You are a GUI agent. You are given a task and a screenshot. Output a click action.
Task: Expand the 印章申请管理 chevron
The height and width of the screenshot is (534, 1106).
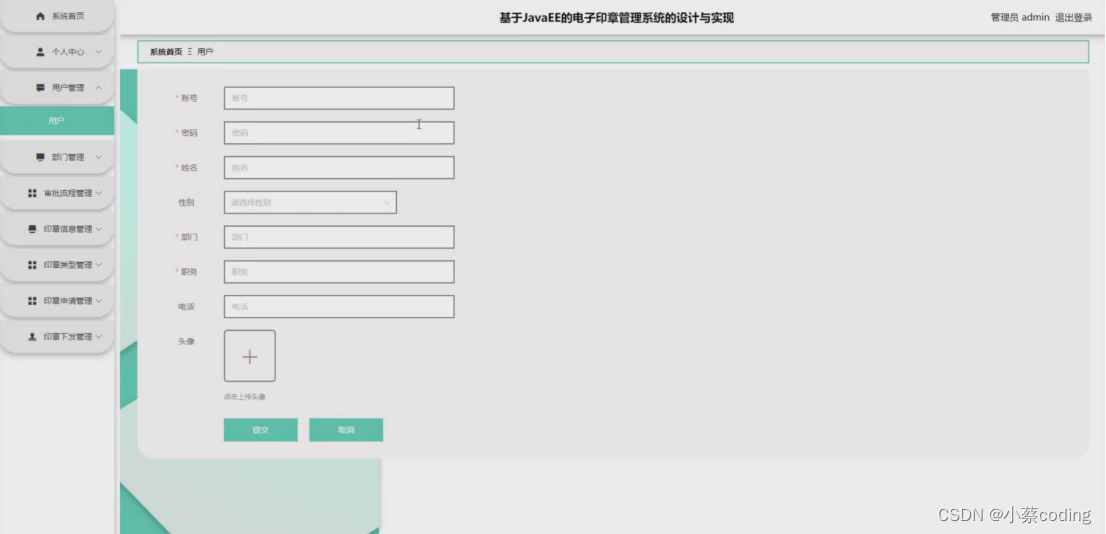[99, 301]
